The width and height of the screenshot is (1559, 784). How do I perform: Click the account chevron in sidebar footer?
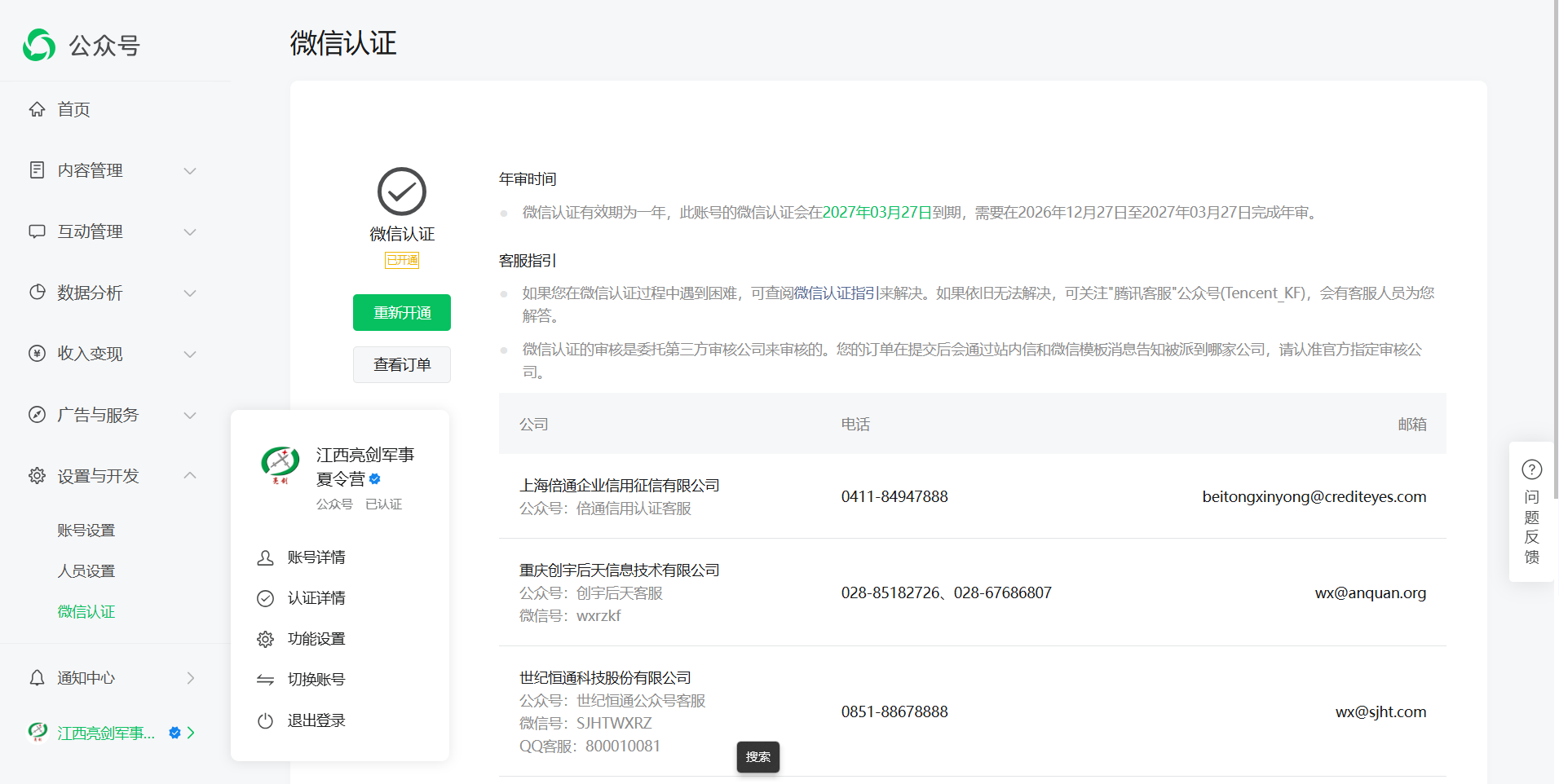pos(191,733)
